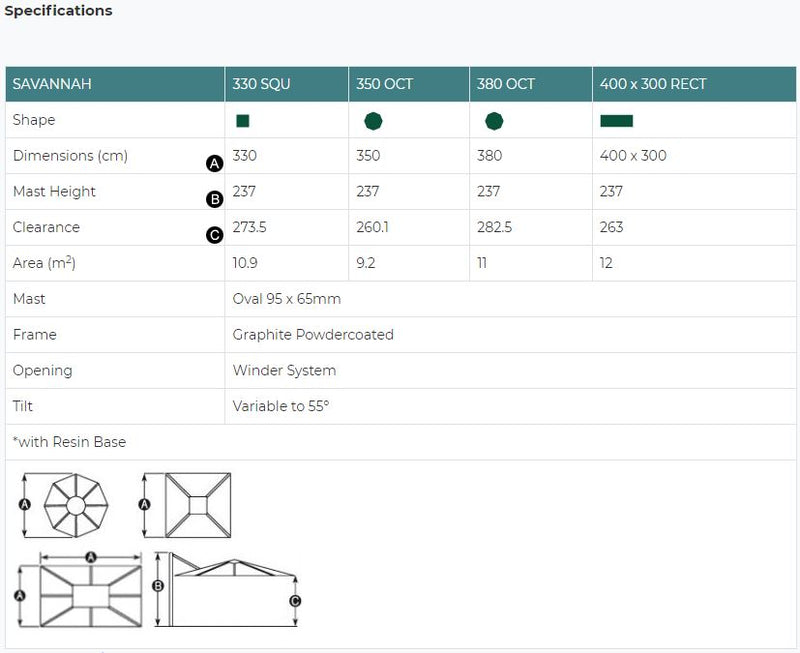Click the umbrella side-view diagram with B and C
800x653 pixels.
click(226, 590)
